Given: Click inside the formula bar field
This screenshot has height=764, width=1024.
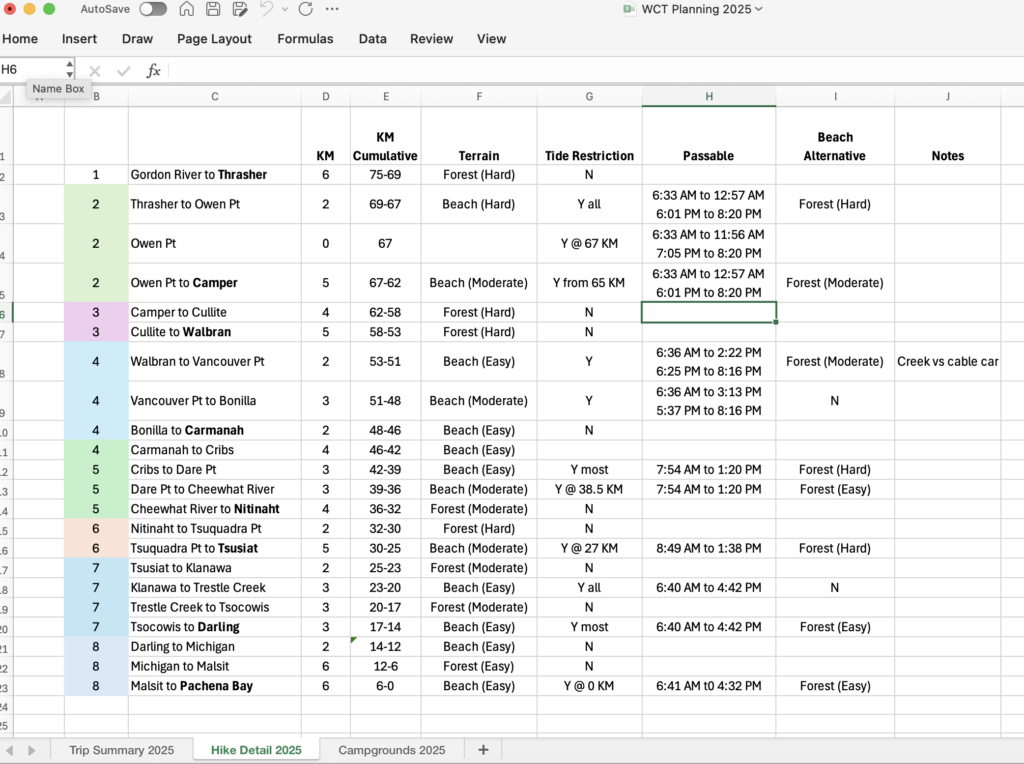Looking at the screenshot, I should click(x=596, y=70).
